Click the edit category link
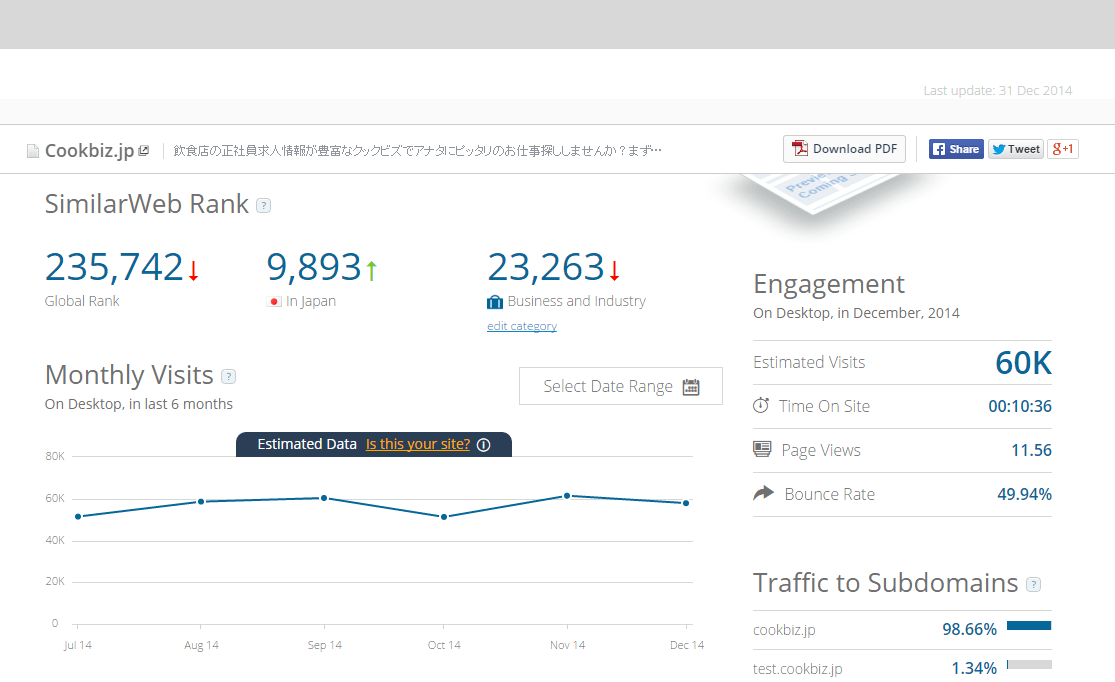 pyautogui.click(x=522, y=326)
